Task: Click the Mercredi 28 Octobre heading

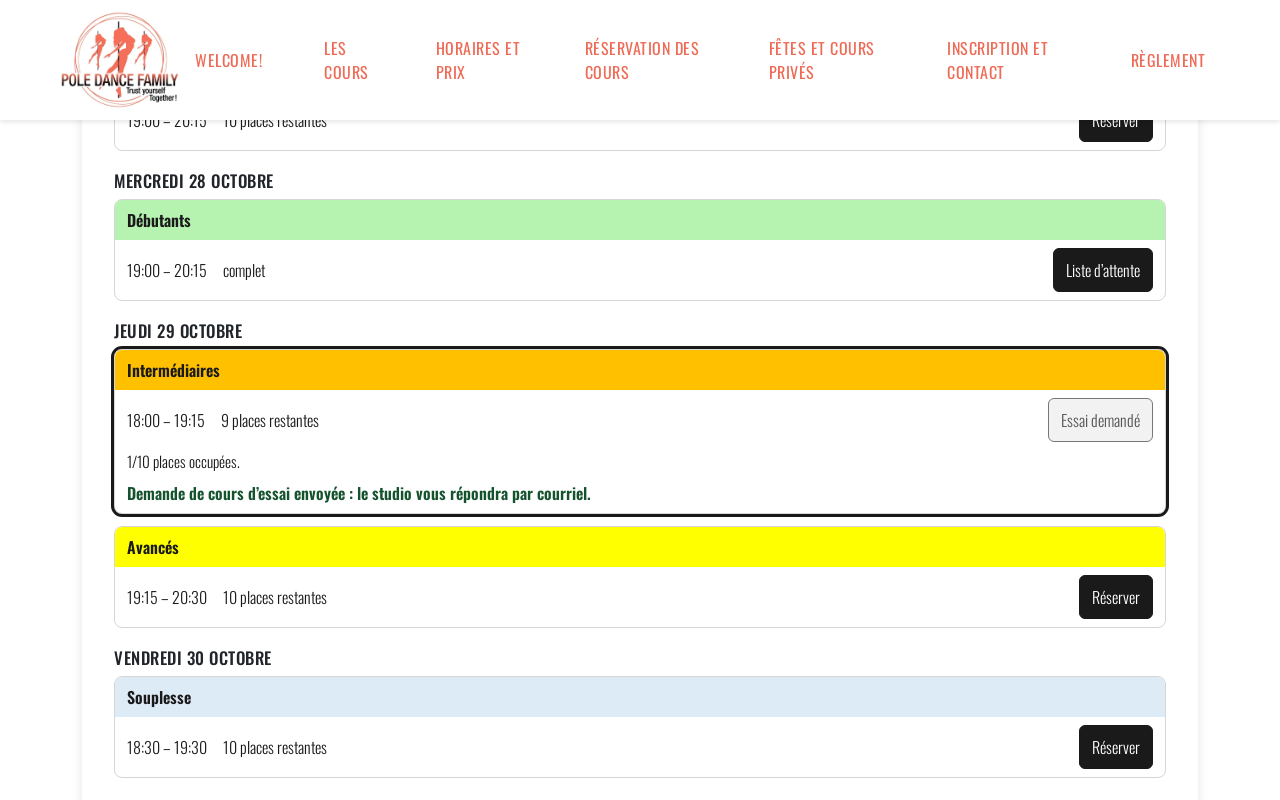Action: click(x=194, y=181)
